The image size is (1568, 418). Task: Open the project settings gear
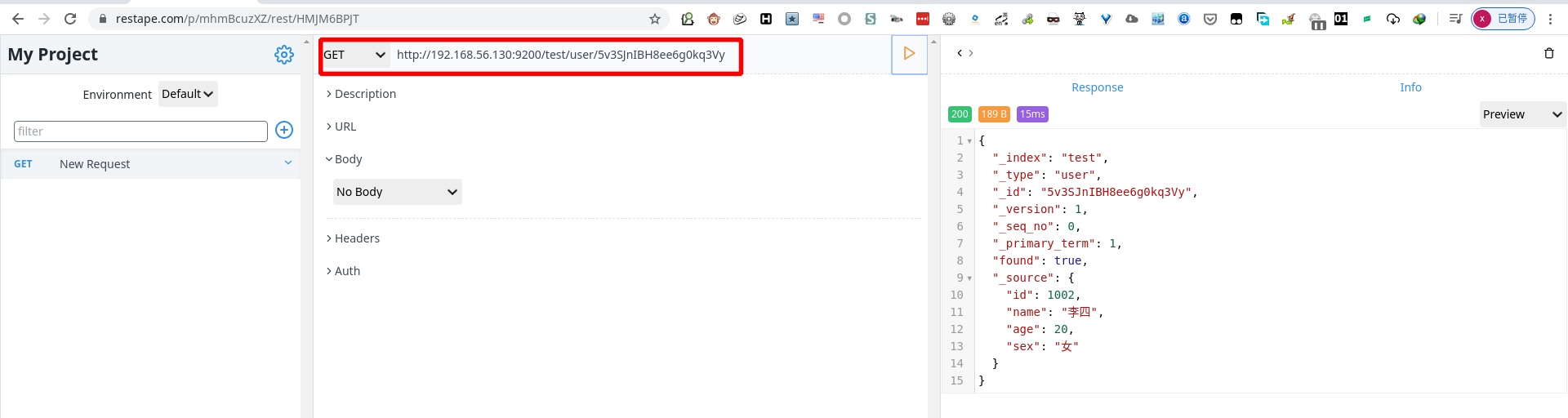(284, 55)
